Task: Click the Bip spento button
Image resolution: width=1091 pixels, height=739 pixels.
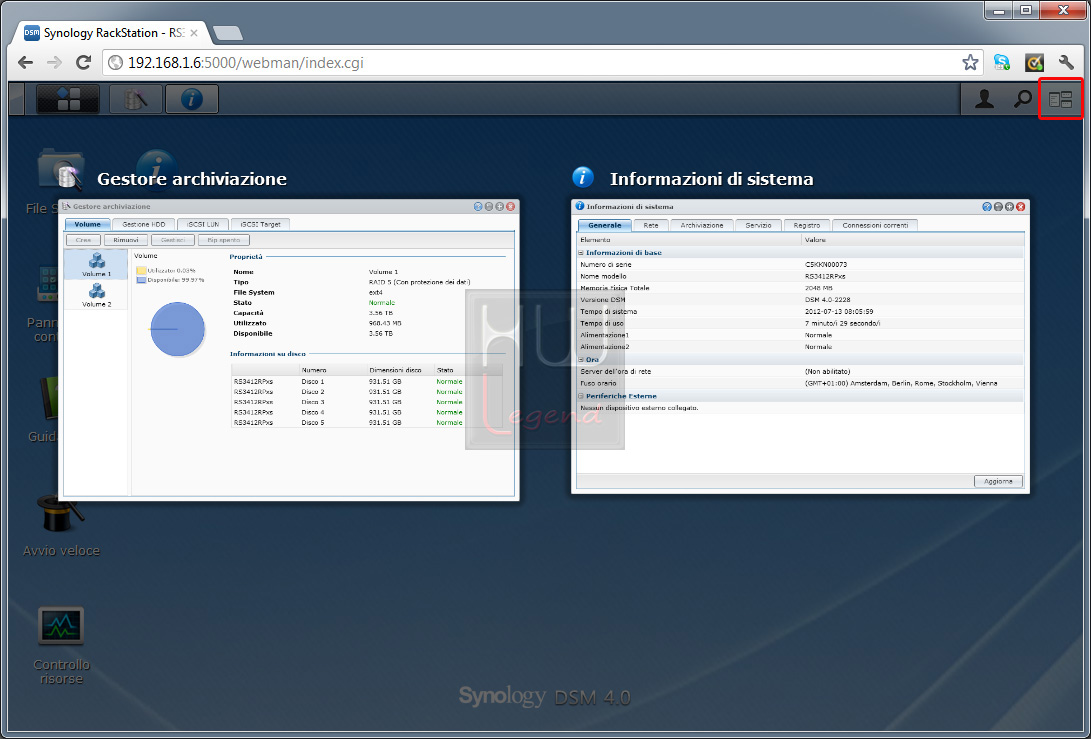Action: coord(223,240)
